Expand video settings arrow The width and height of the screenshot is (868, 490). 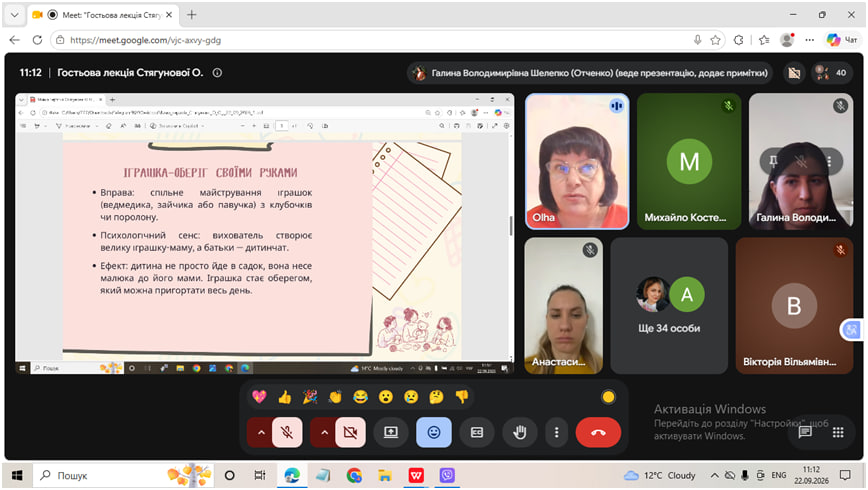(x=324, y=432)
